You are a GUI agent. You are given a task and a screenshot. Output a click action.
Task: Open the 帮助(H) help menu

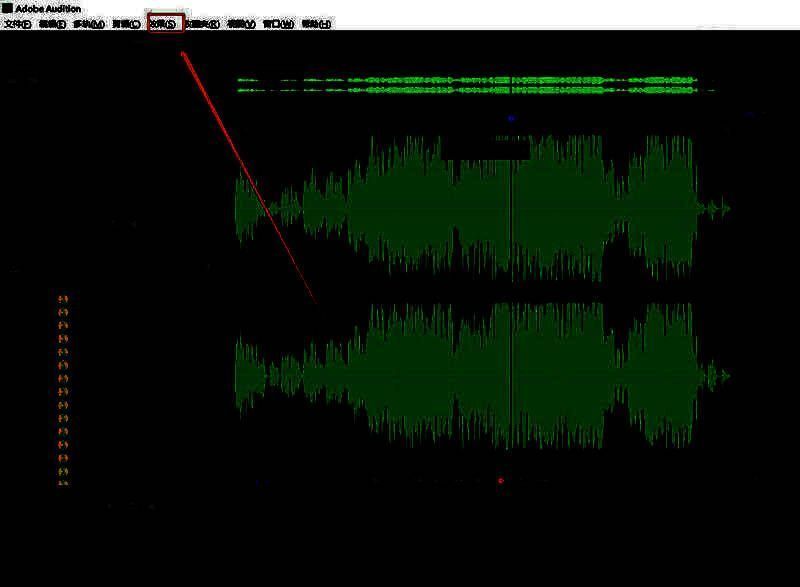(316, 24)
